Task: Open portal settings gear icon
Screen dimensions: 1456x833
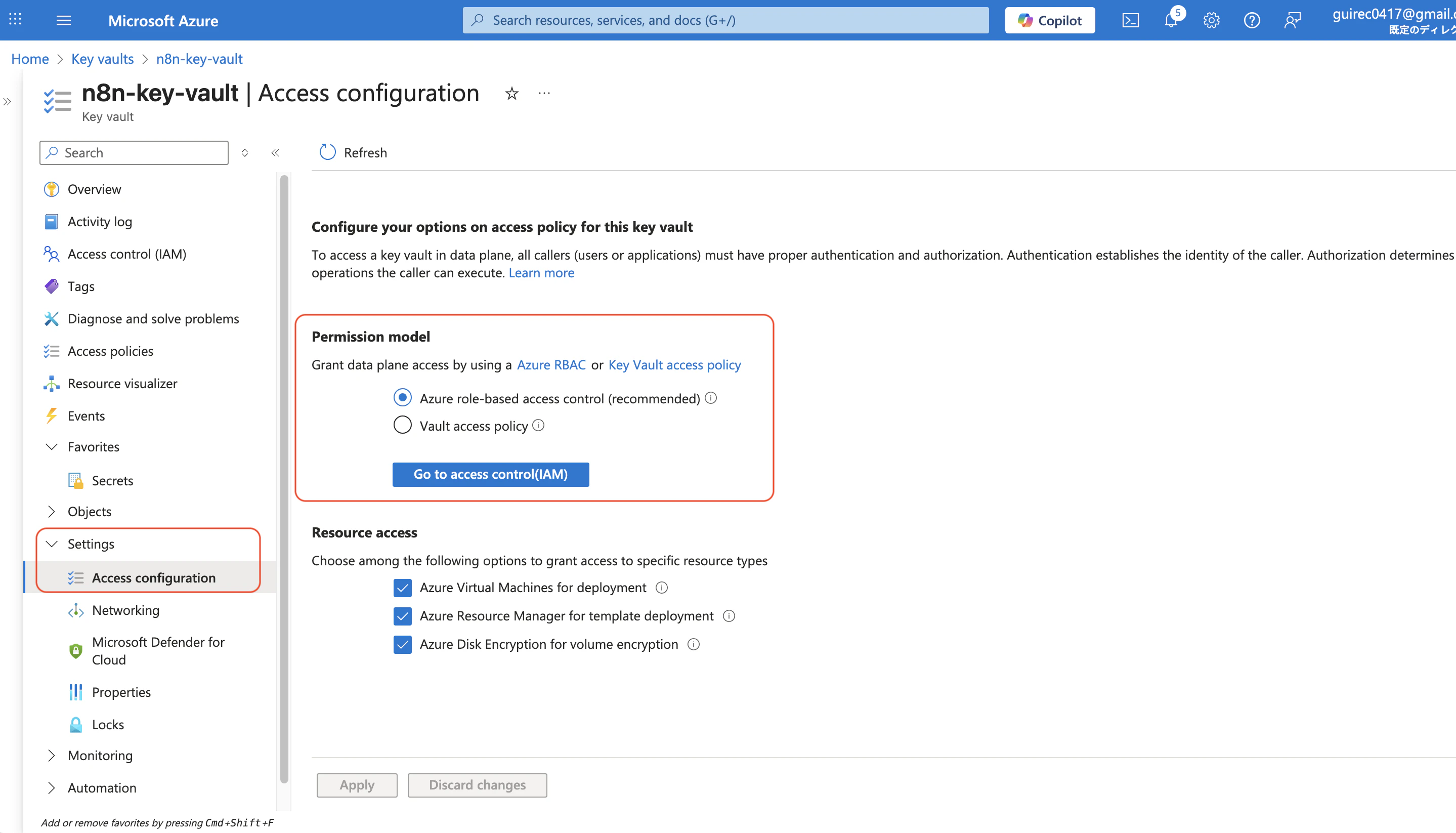Action: (x=1211, y=21)
